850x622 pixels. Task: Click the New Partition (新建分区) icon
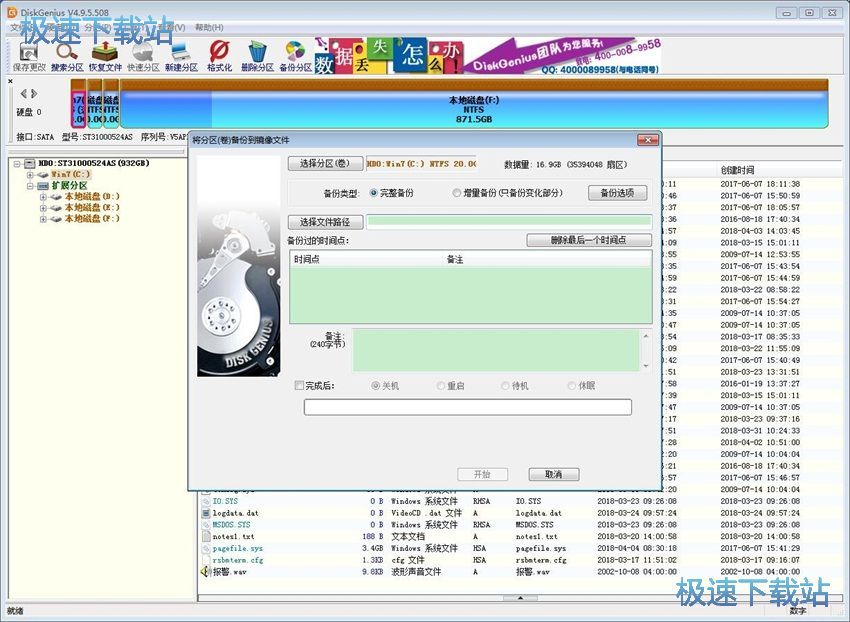pos(181,57)
